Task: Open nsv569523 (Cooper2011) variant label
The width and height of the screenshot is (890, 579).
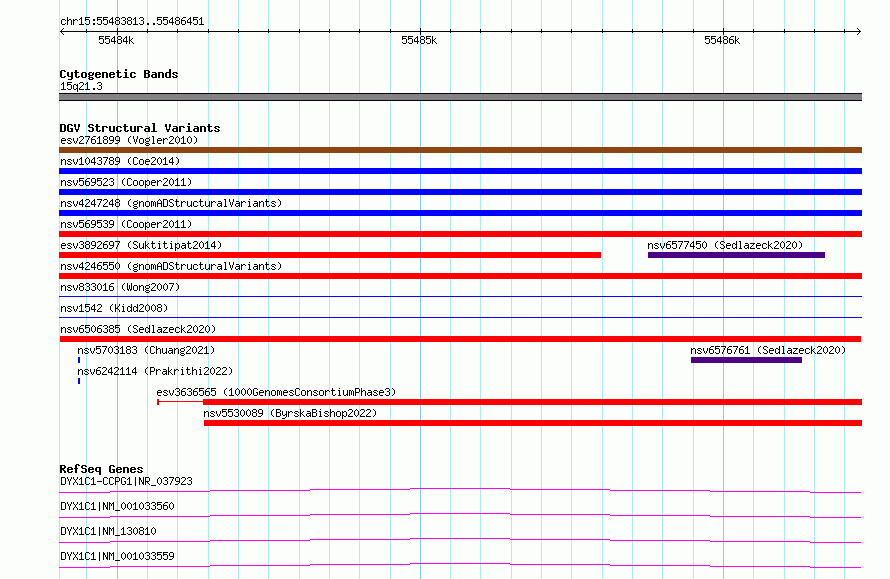Action: click(126, 182)
